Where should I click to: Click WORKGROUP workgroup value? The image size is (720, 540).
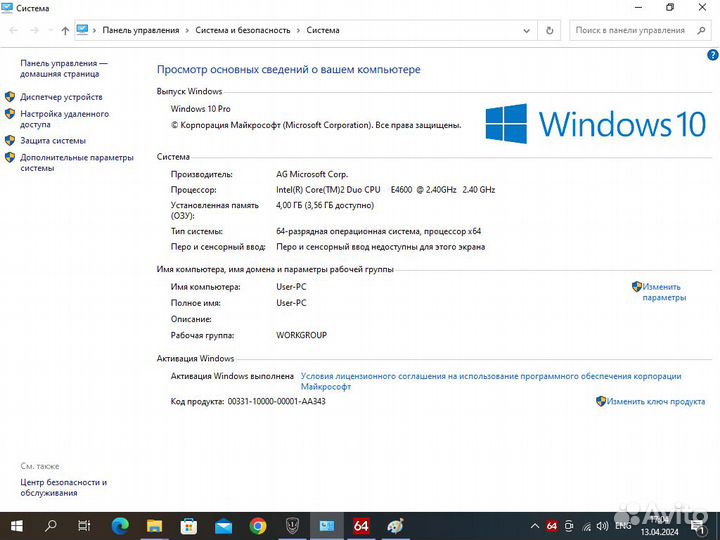pyautogui.click(x=301, y=335)
